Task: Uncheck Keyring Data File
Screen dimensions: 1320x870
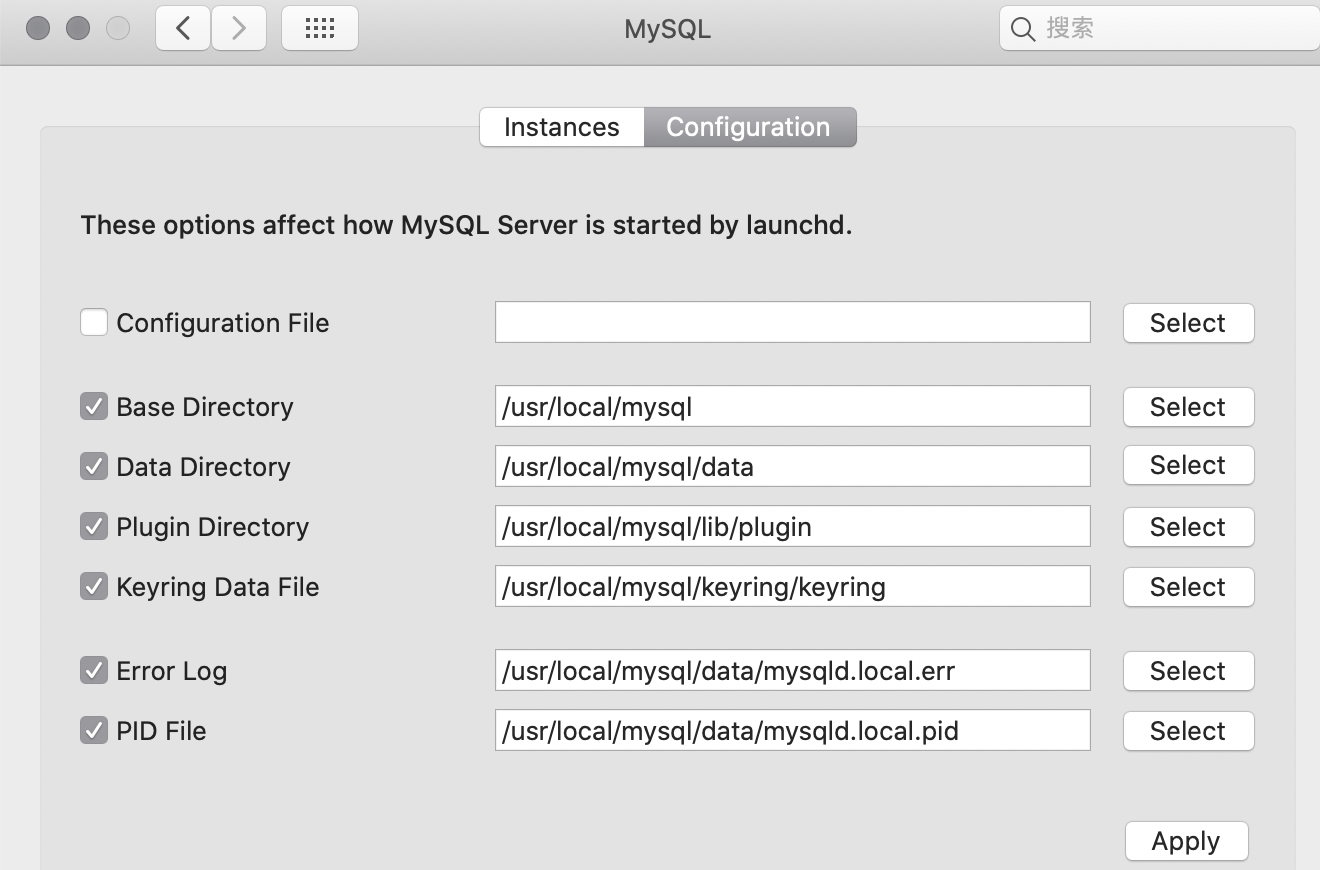Action: tap(94, 587)
